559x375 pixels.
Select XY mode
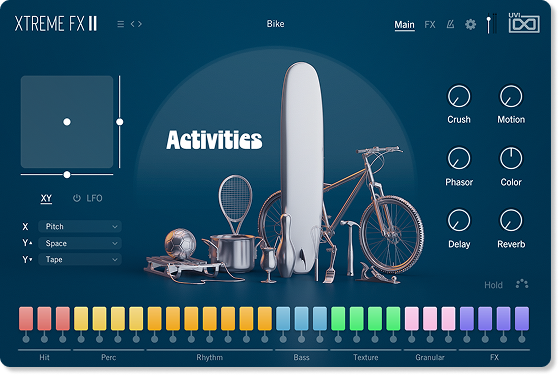(x=46, y=198)
